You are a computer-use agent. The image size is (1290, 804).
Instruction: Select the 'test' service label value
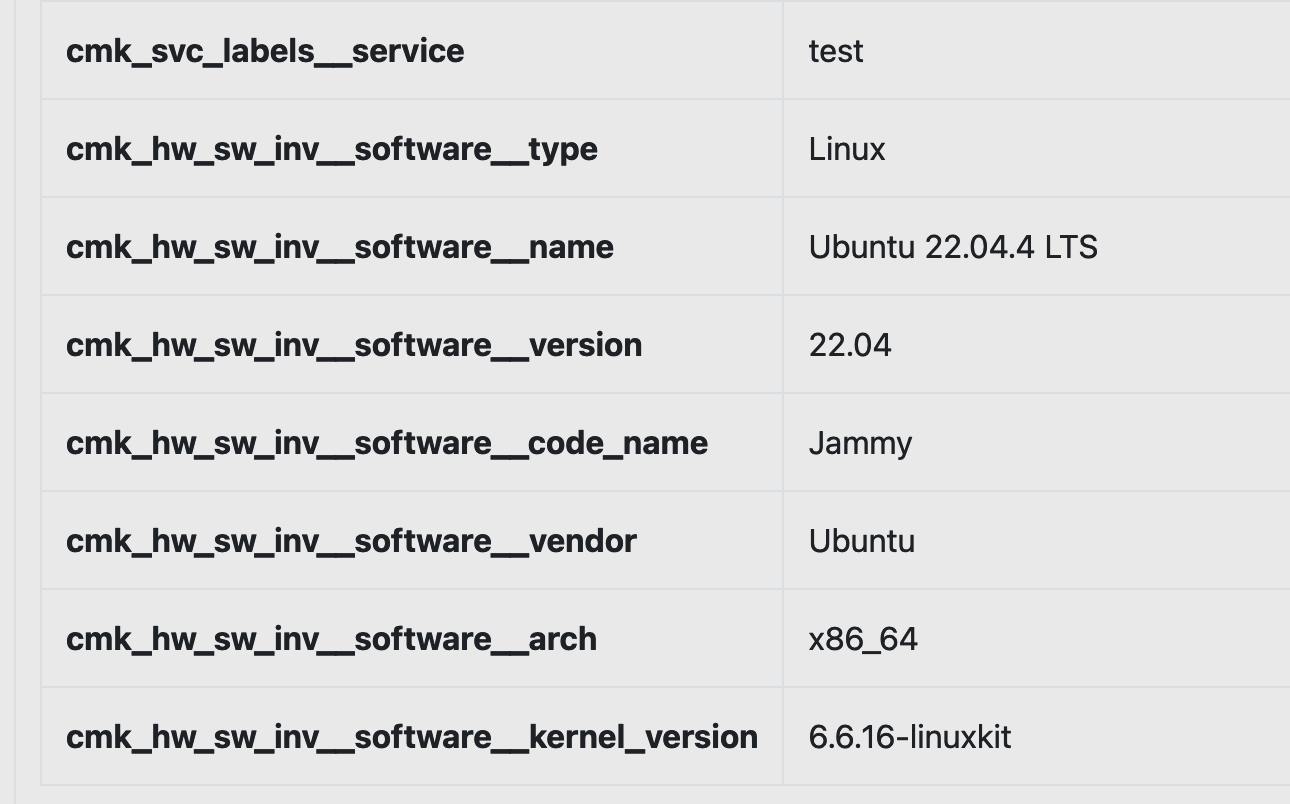pyautogui.click(x=836, y=51)
